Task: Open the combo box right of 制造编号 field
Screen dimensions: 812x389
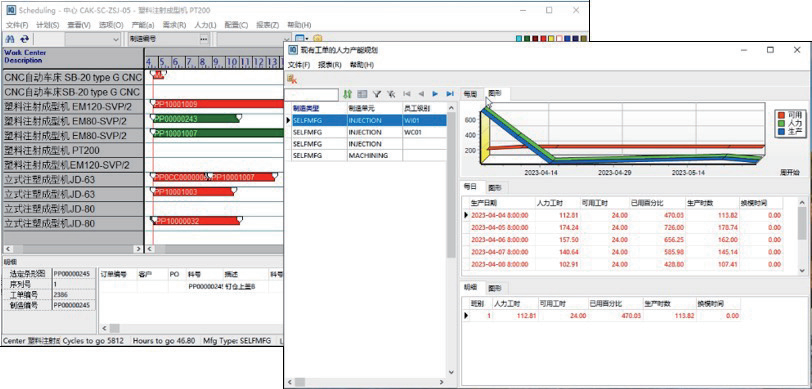Action: click(x=254, y=39)
